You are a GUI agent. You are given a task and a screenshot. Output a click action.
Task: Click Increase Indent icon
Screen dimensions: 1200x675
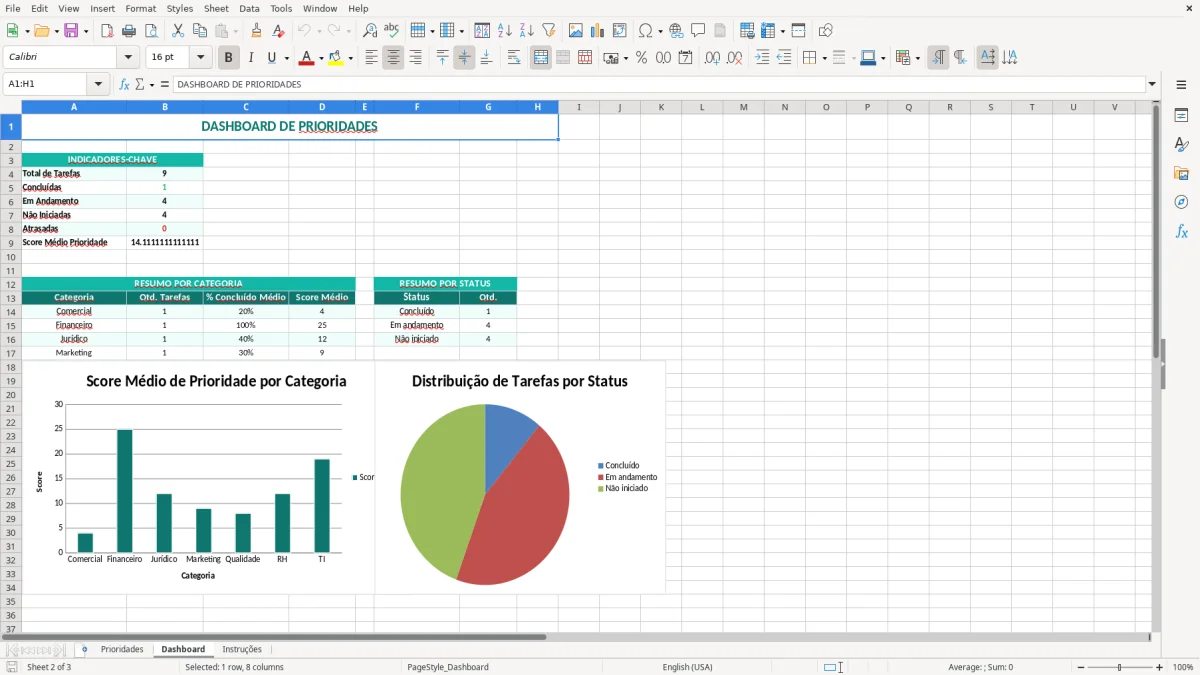pos(762,58)
